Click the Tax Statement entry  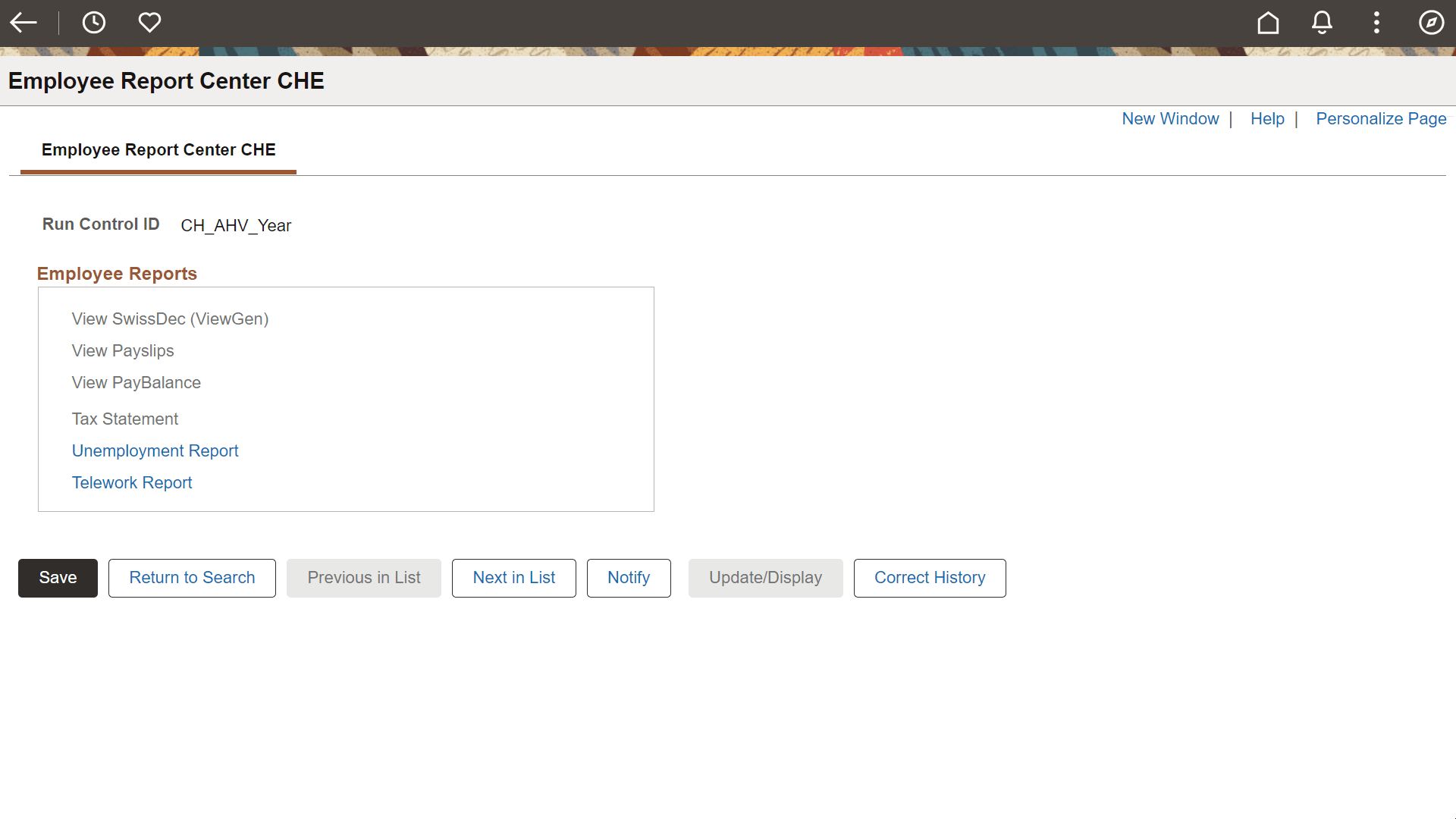(x=125, y=419)
